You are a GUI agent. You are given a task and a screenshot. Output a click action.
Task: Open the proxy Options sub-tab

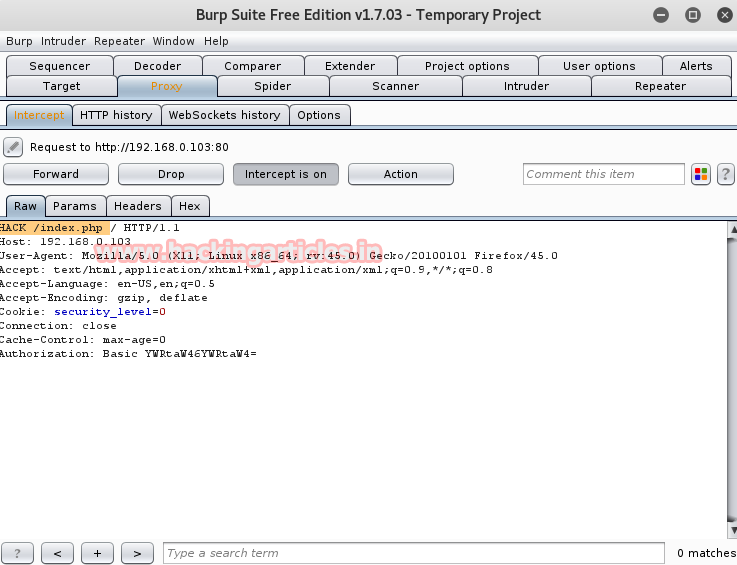tap(319, 115)
